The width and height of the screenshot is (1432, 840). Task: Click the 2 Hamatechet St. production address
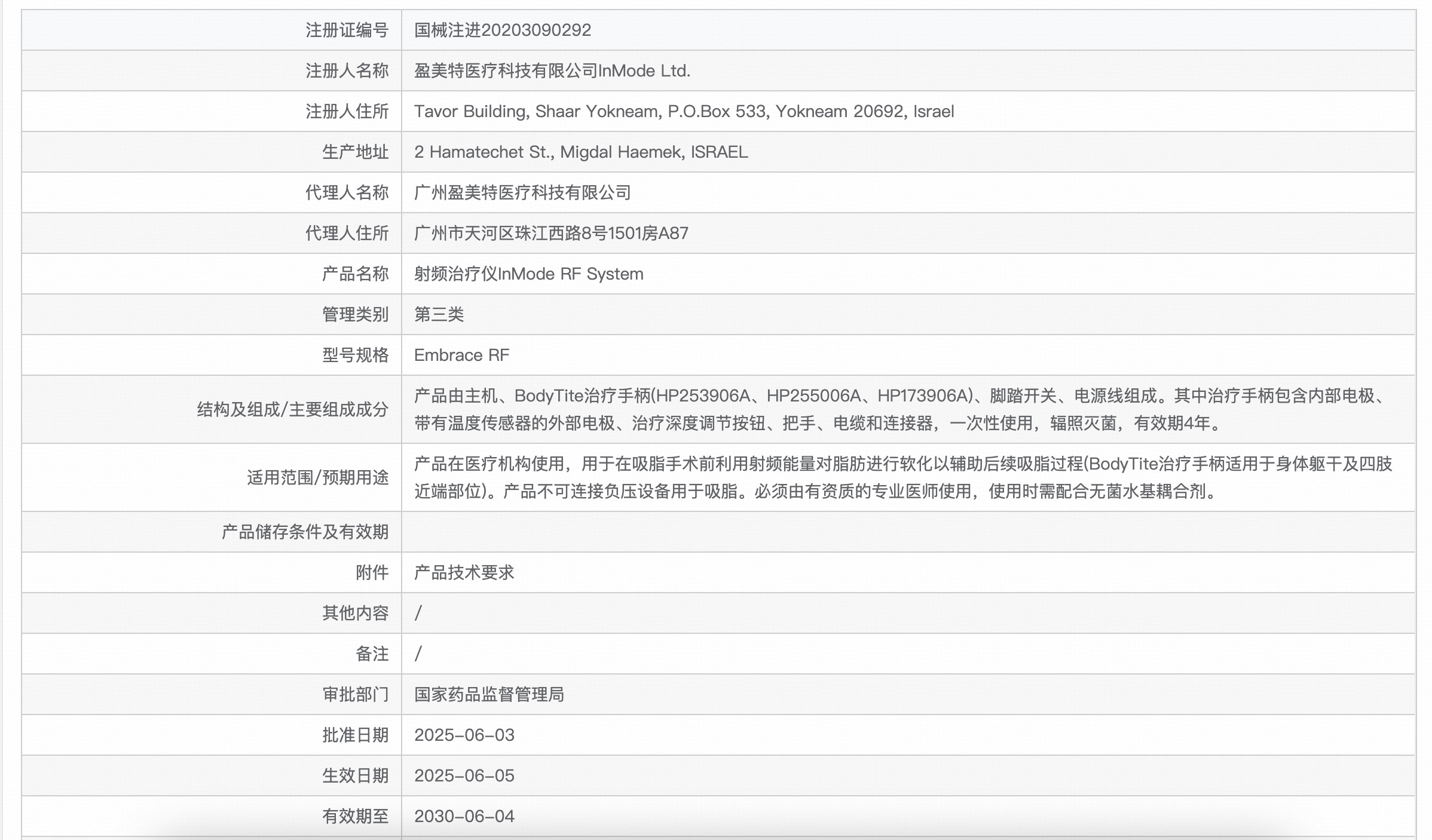580,152
